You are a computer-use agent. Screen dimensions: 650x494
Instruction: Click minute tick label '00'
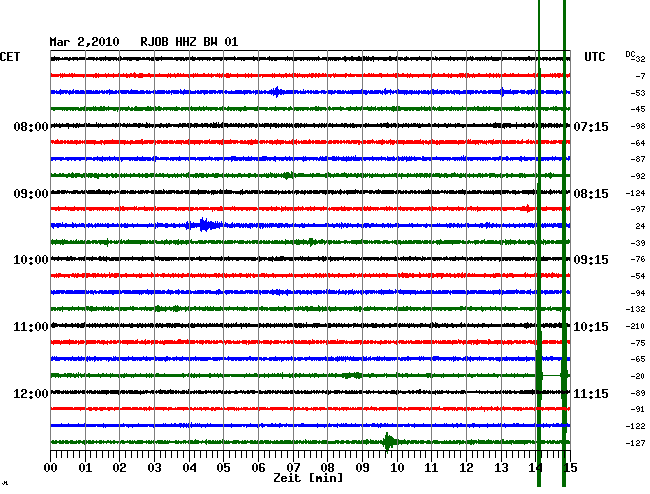point(51,468)
